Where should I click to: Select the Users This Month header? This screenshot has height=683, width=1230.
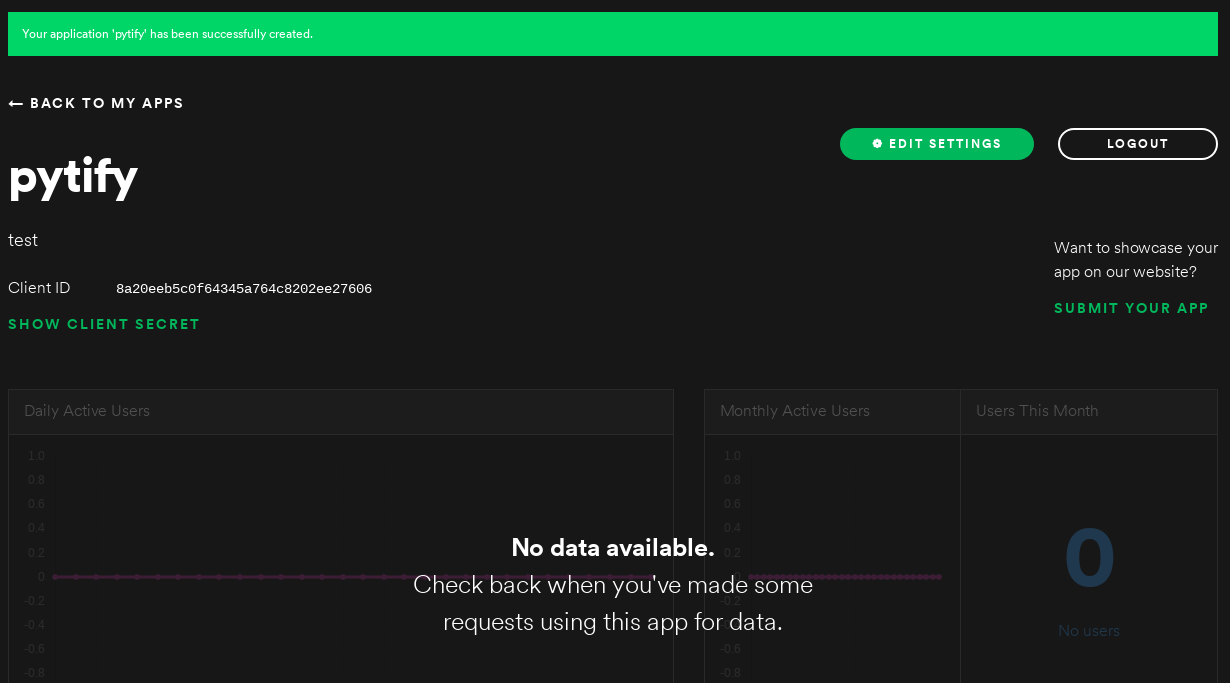[1037, 411]
